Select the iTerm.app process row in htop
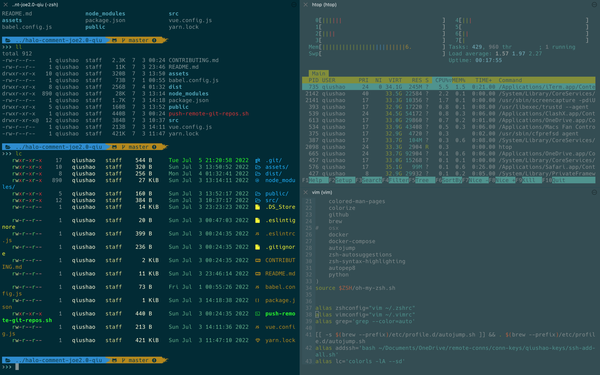 pos(448,87)
